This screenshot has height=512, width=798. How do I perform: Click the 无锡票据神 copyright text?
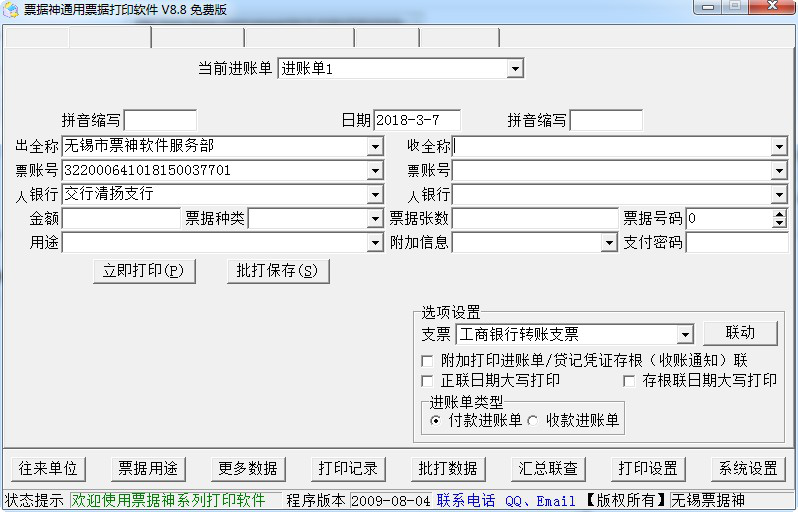click(708, 501)
